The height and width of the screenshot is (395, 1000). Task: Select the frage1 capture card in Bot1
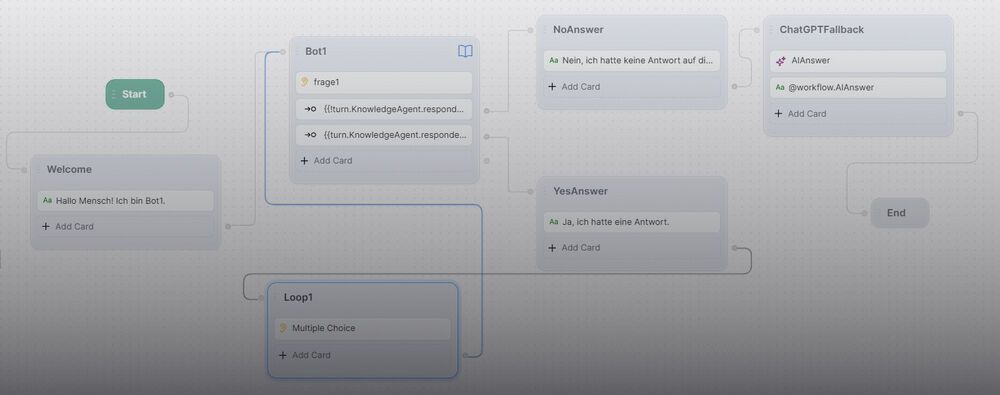click(x=384, y=82)
